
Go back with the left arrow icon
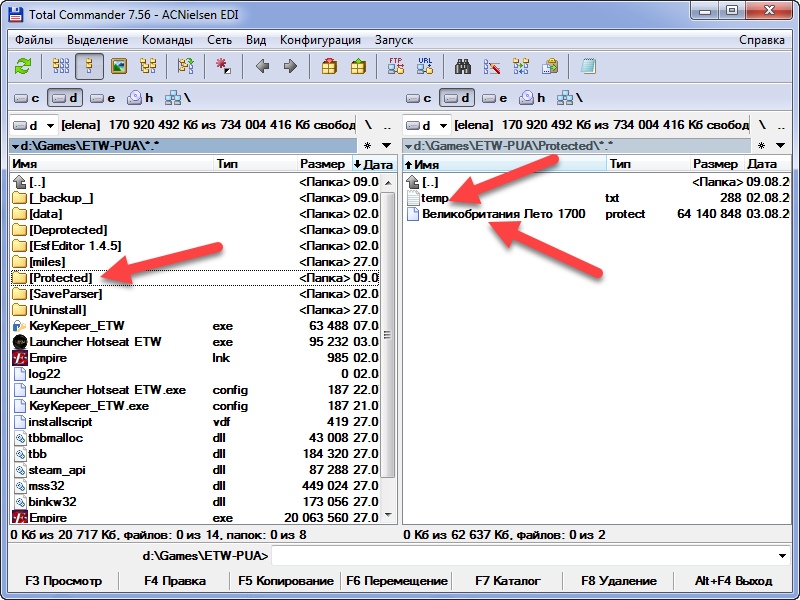point(263,66)
